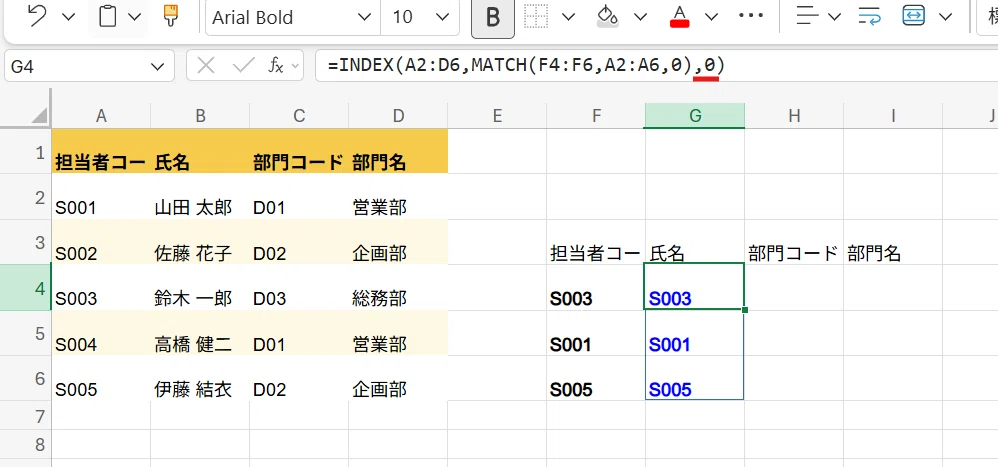
Task: Click the Select All corner triangle
Action: [39, 116]
